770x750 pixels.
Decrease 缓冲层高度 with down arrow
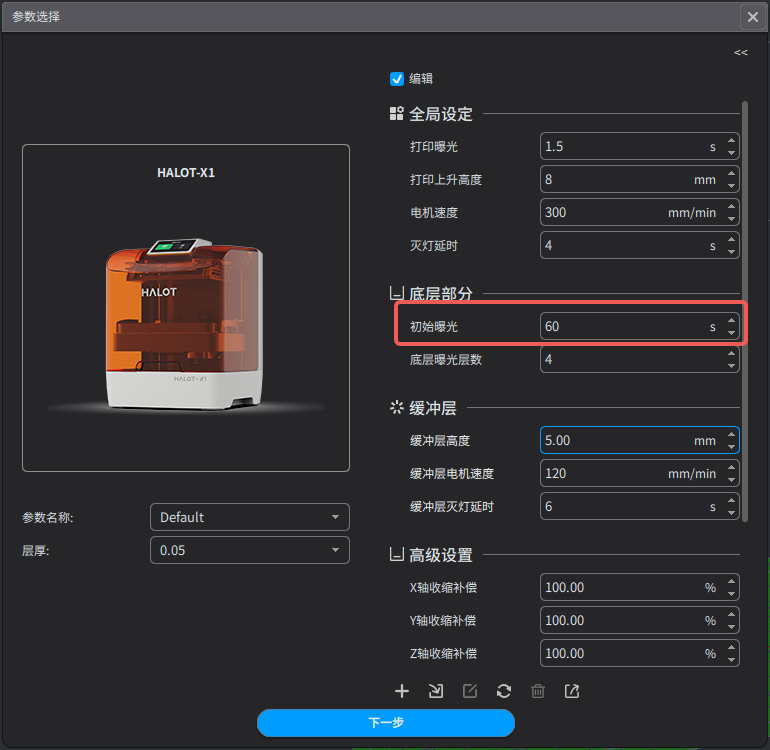coord(731,446)
